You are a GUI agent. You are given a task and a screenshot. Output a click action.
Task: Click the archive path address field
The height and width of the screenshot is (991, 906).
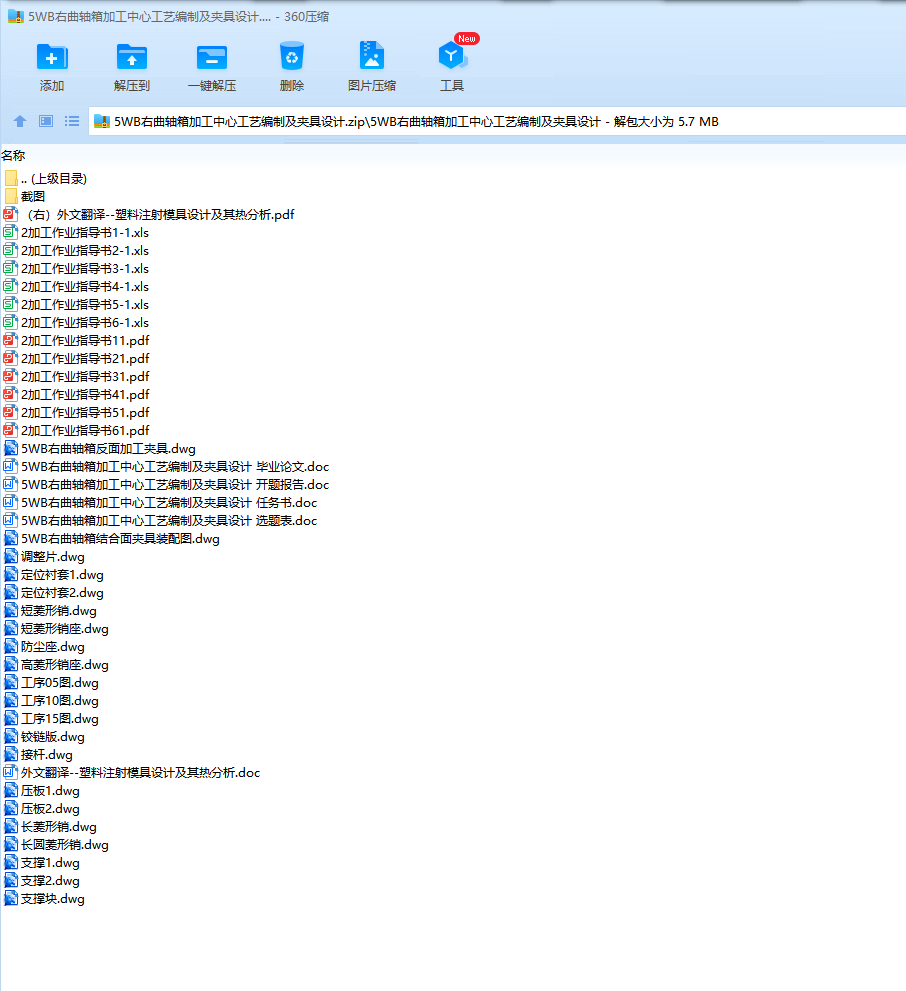click(497, 121)
